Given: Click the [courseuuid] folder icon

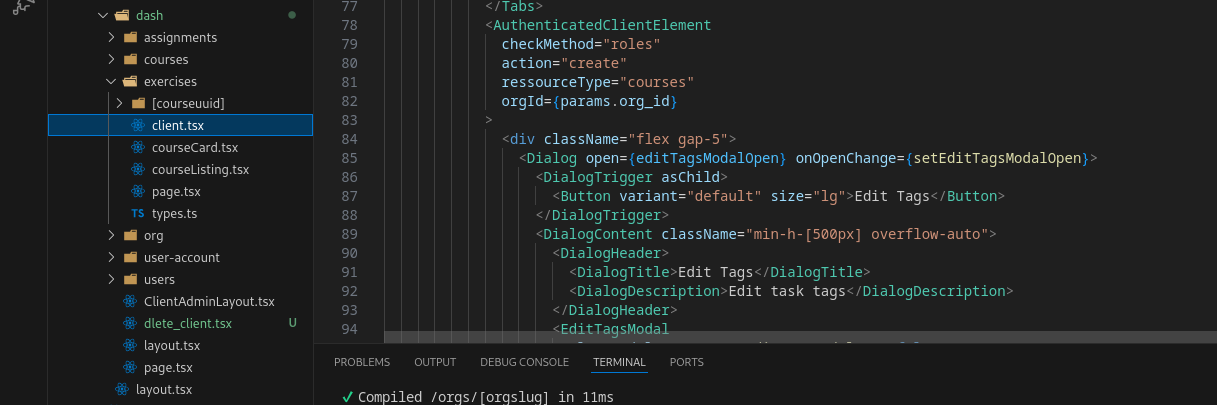Looking at the screenshot, I should click(x=138, y=104).
